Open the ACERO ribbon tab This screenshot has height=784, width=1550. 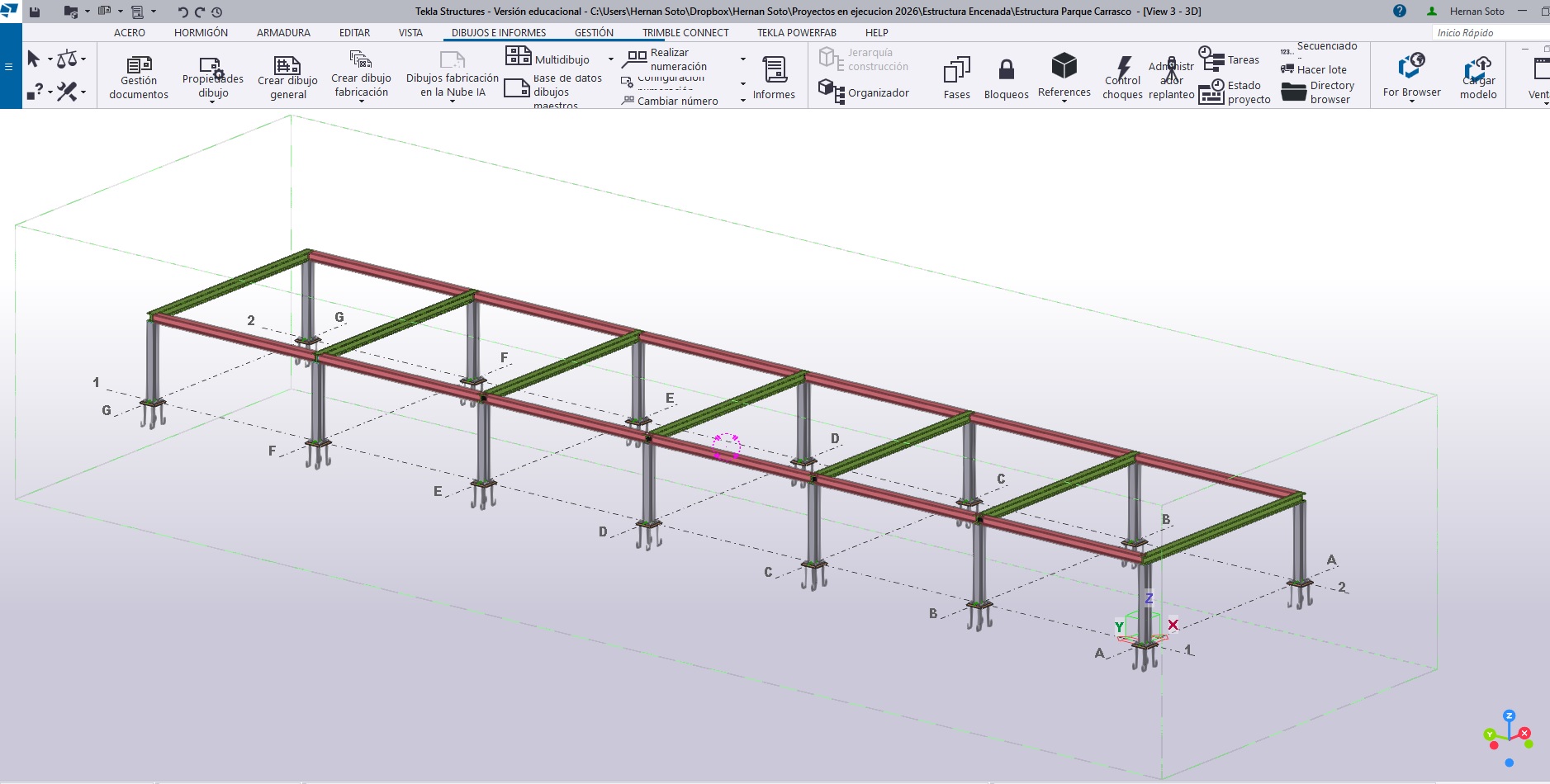130,33
